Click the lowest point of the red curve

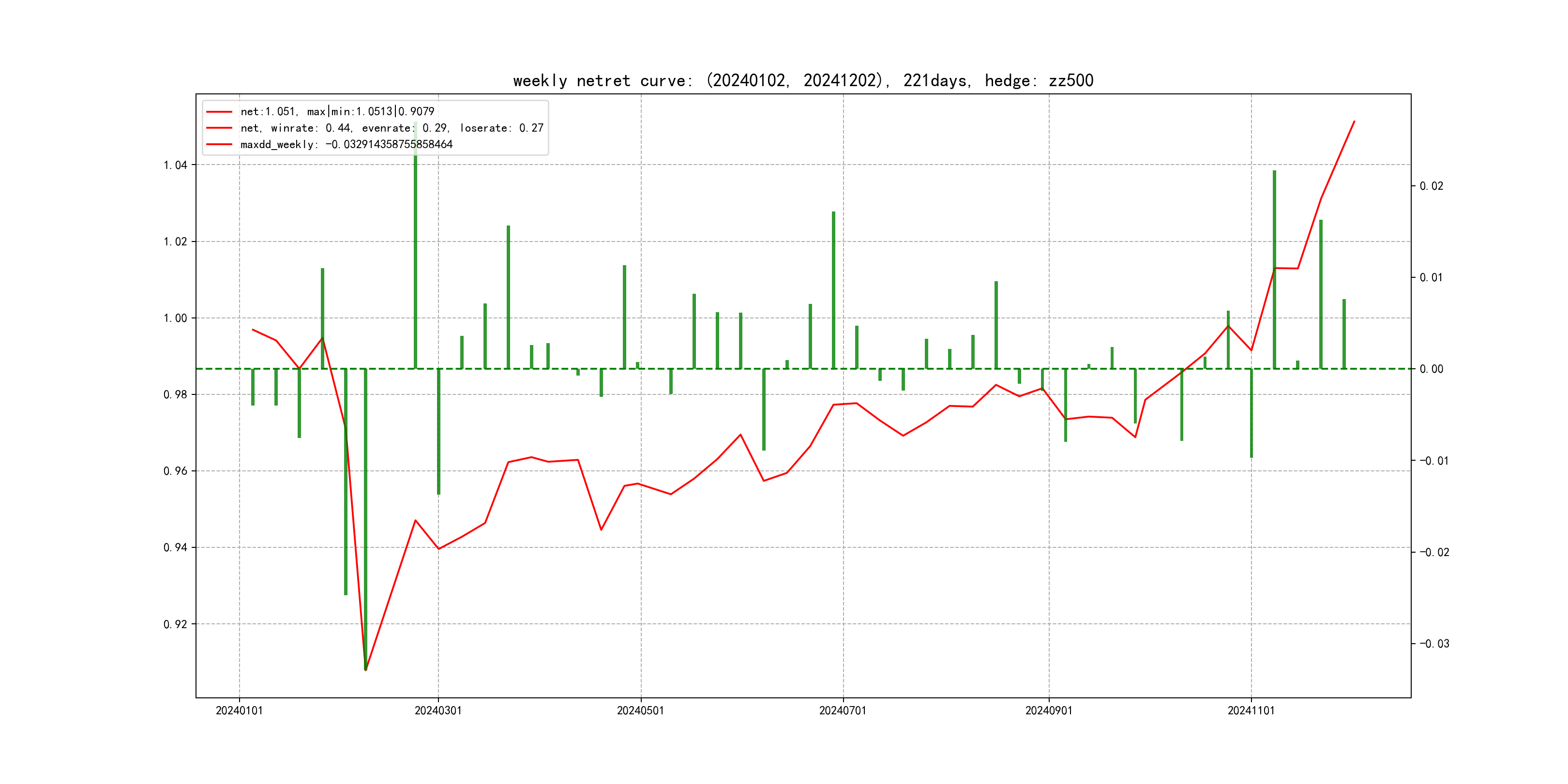366,670
